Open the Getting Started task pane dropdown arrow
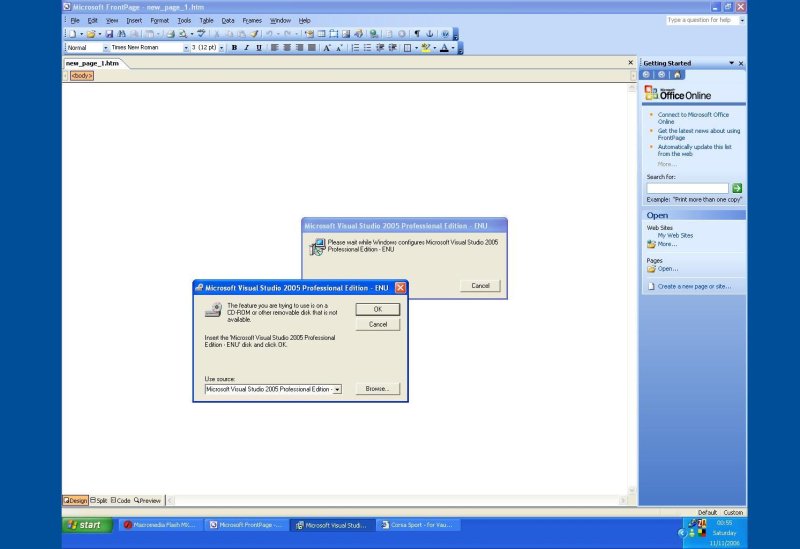The height and width of the screenshot is (549, 800). (732, 63)
